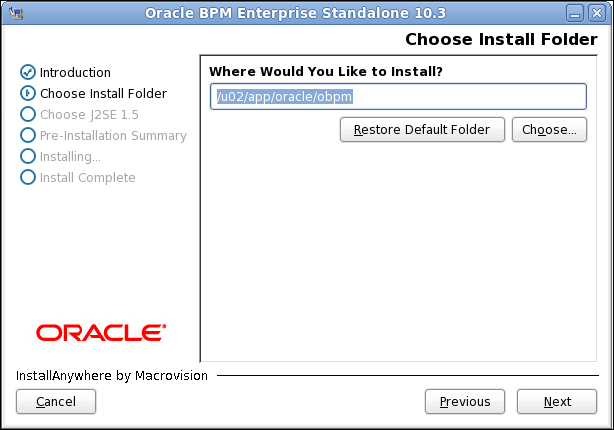Image resolution: width=614 pixels, height=430 pixels.
Task: Select the Pre-Installation Summary step label
Action: (x=113, y=136)
